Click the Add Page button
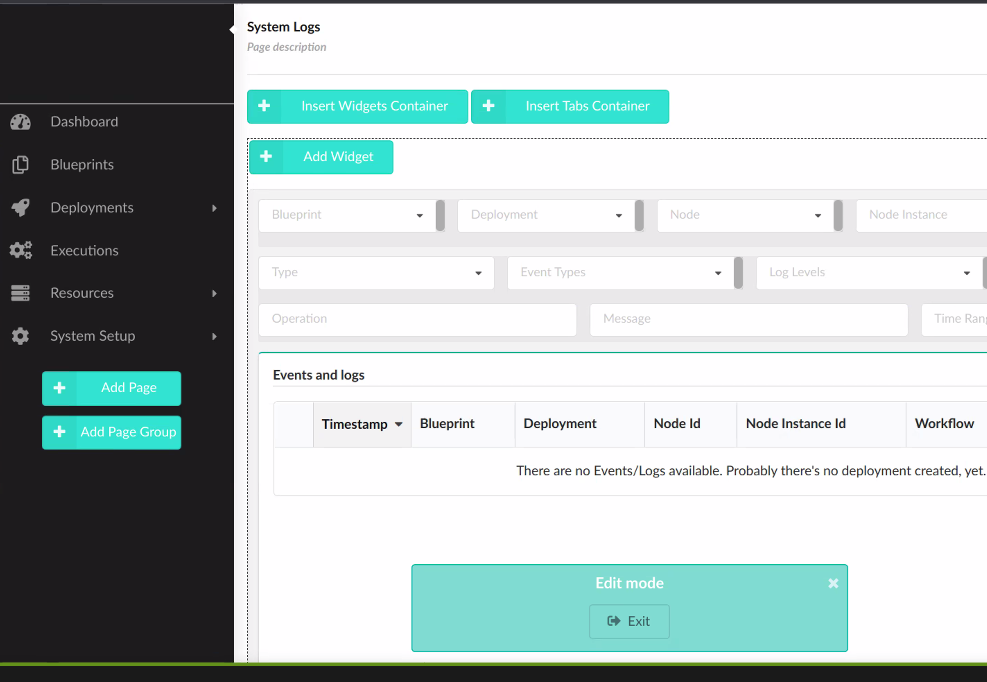This screenshot has height=682, width=987. click(111, 388)
